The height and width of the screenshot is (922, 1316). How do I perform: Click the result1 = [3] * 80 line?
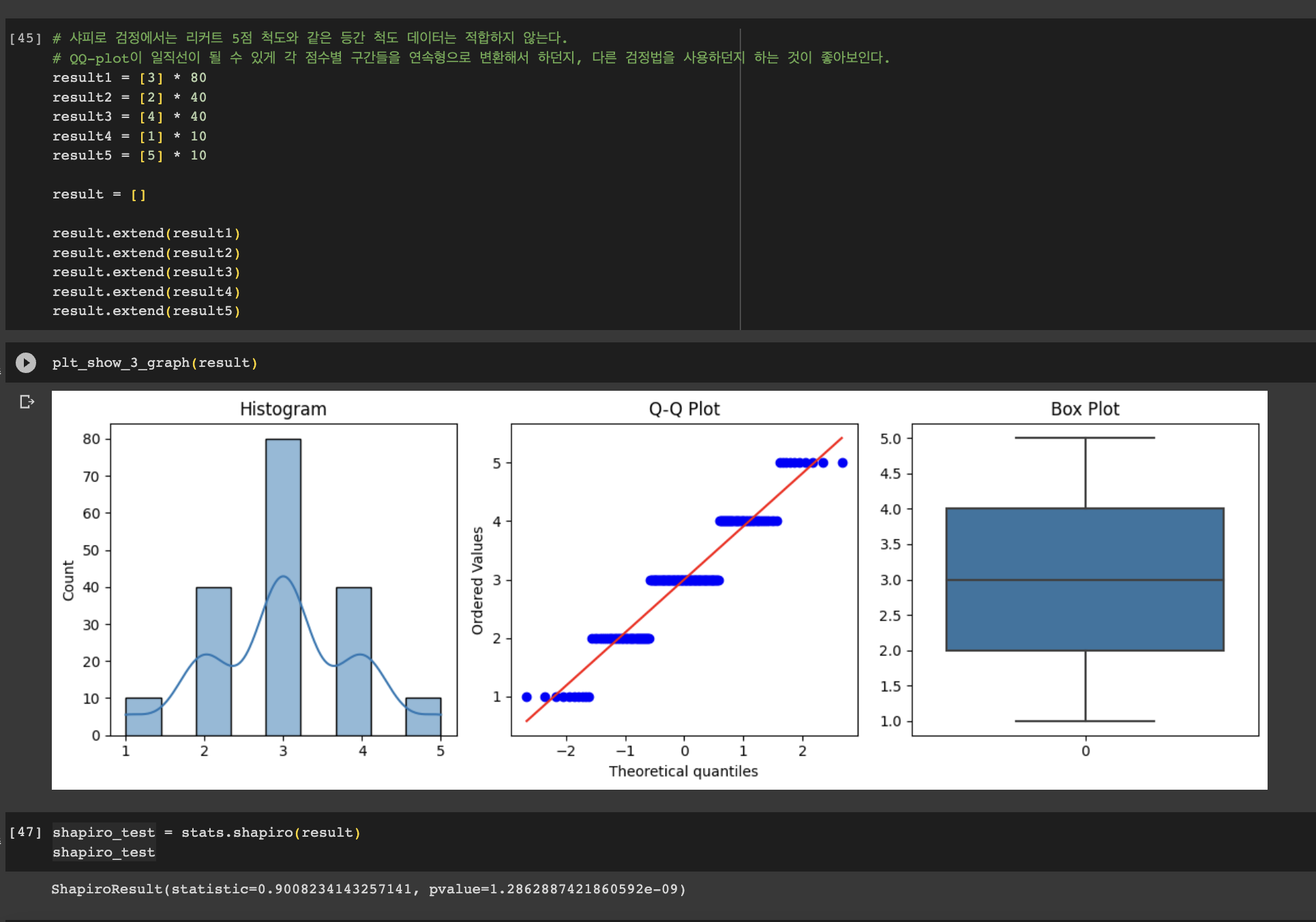[129, 78]
